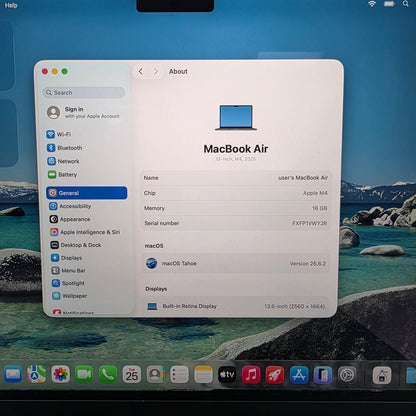The image size is (416, 416).
Task: Open Bluetooth settings in the sidebar
Action: tap(65, 148)
